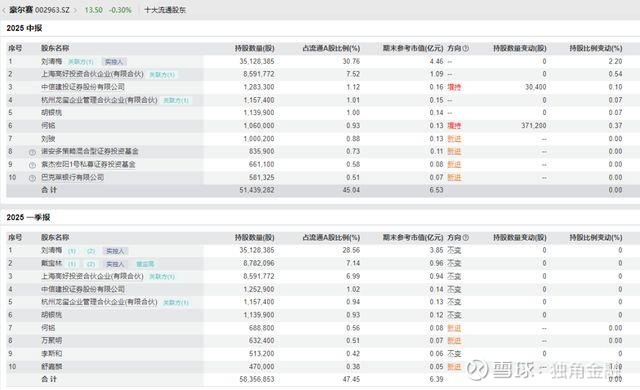Image resolution: width=640 pixels, height=390 pixels.
Task: Click the total ratio 47.45
Action: pos(351,379)
